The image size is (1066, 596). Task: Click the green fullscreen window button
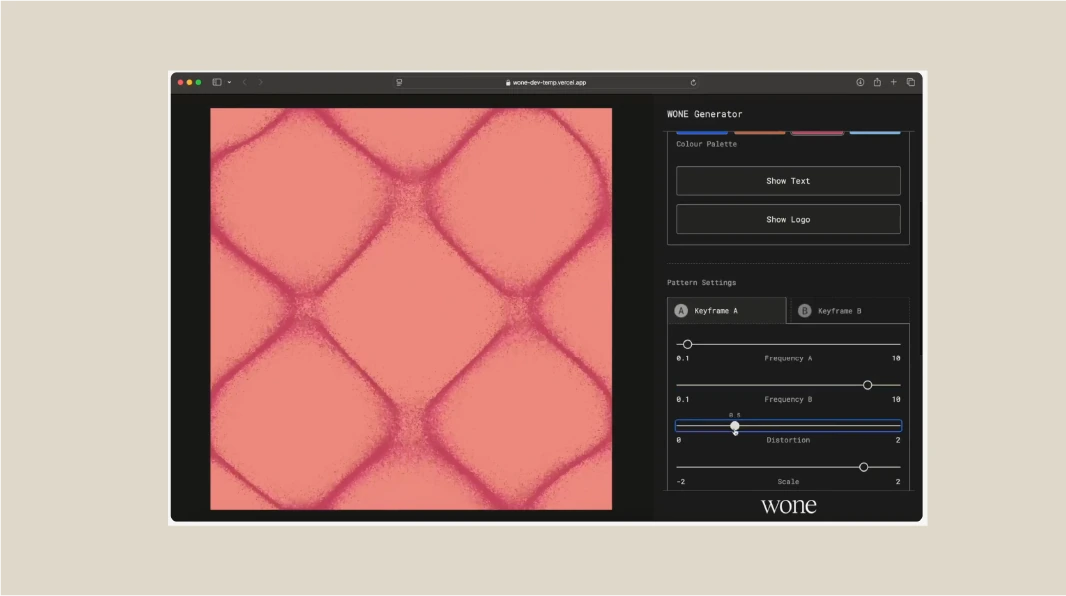(x=199, y=82)
